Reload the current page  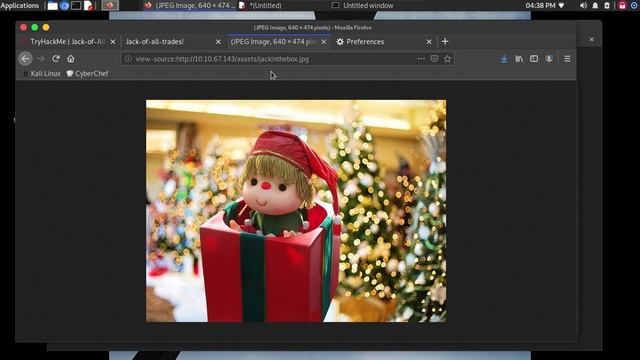(x=56, y=59)
